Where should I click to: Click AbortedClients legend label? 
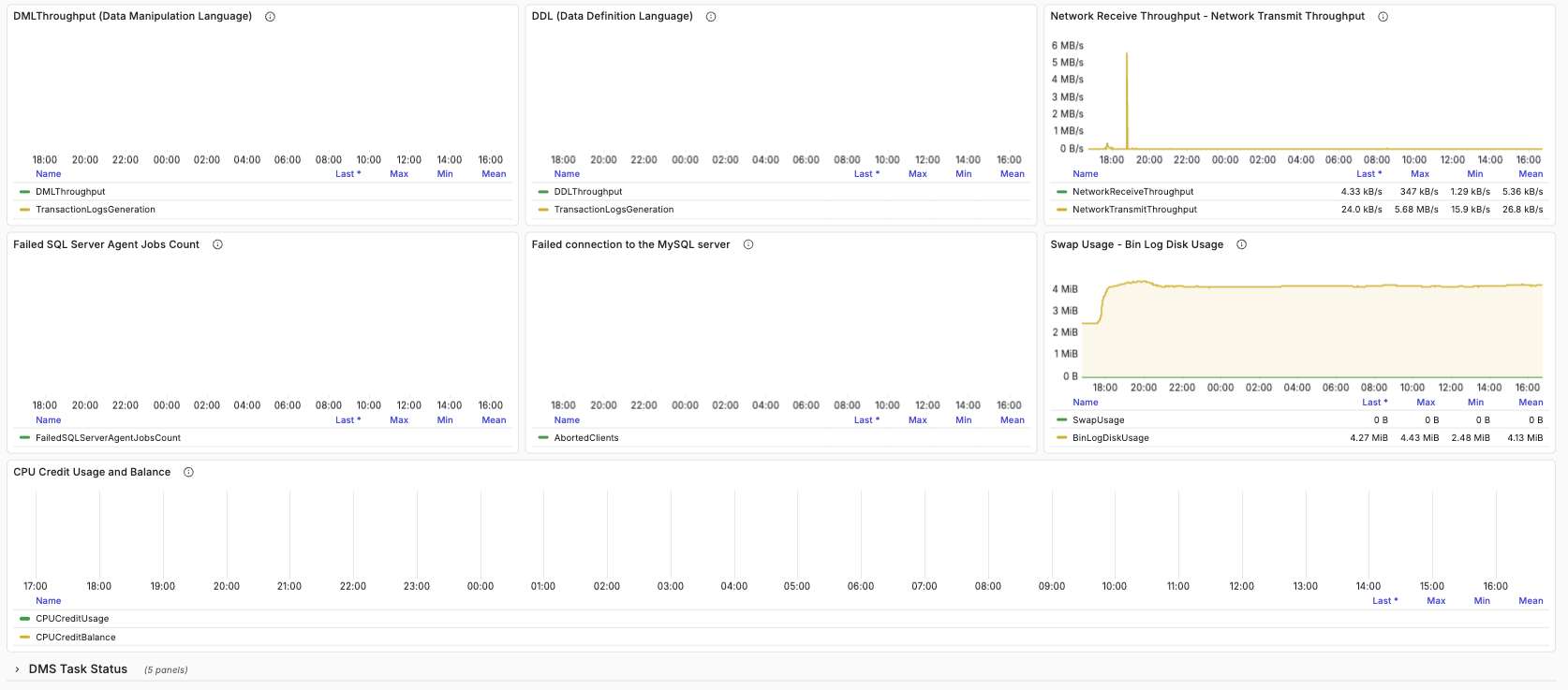(586, 438)
